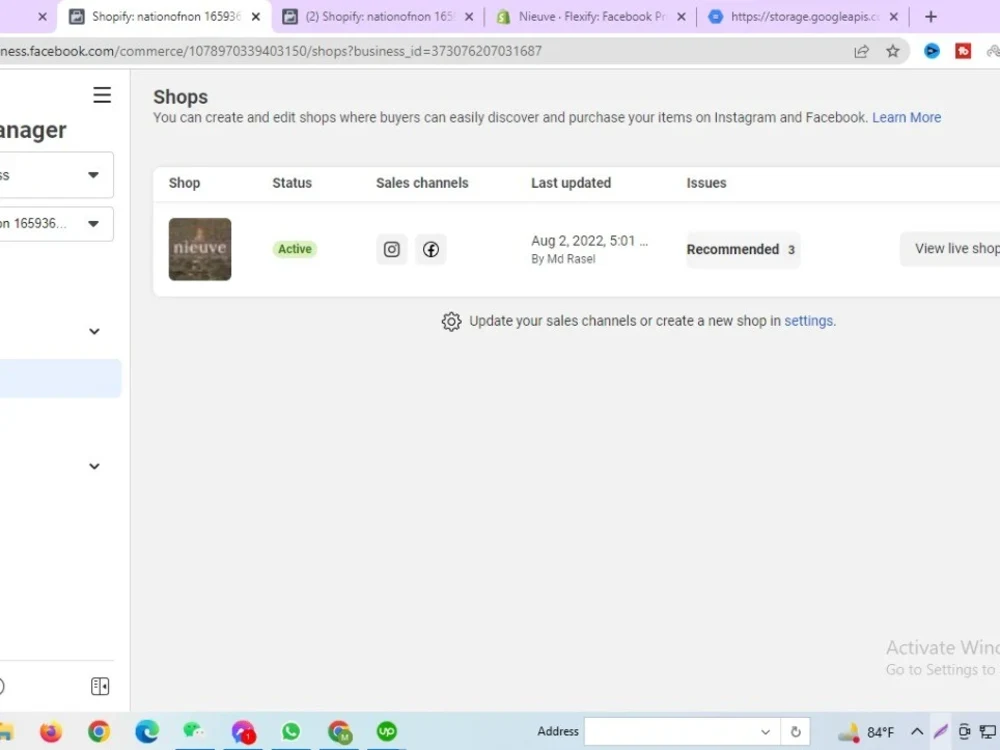The width and height of the screenshot is (1000, 750).
Task: Click the Sales channels column header
Action: pyautogui.click(x=422, y=183)
